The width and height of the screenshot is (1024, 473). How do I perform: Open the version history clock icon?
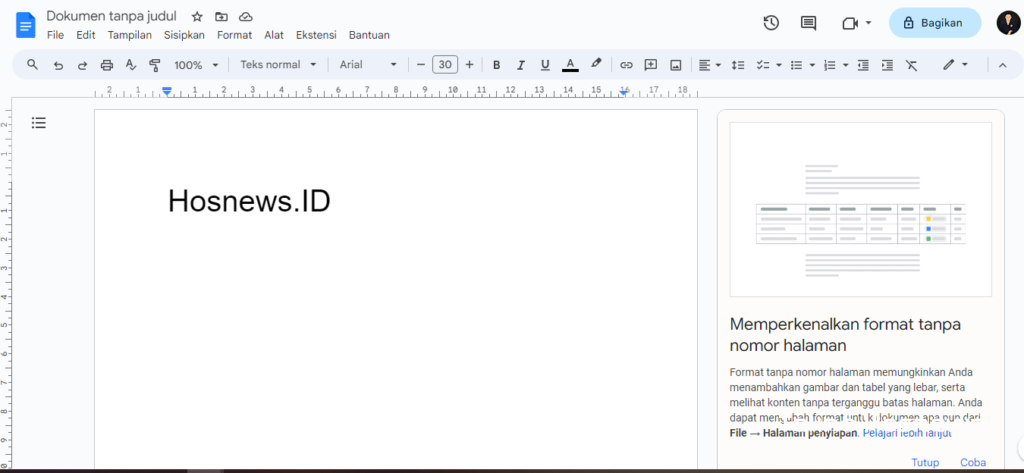point(771,23)
